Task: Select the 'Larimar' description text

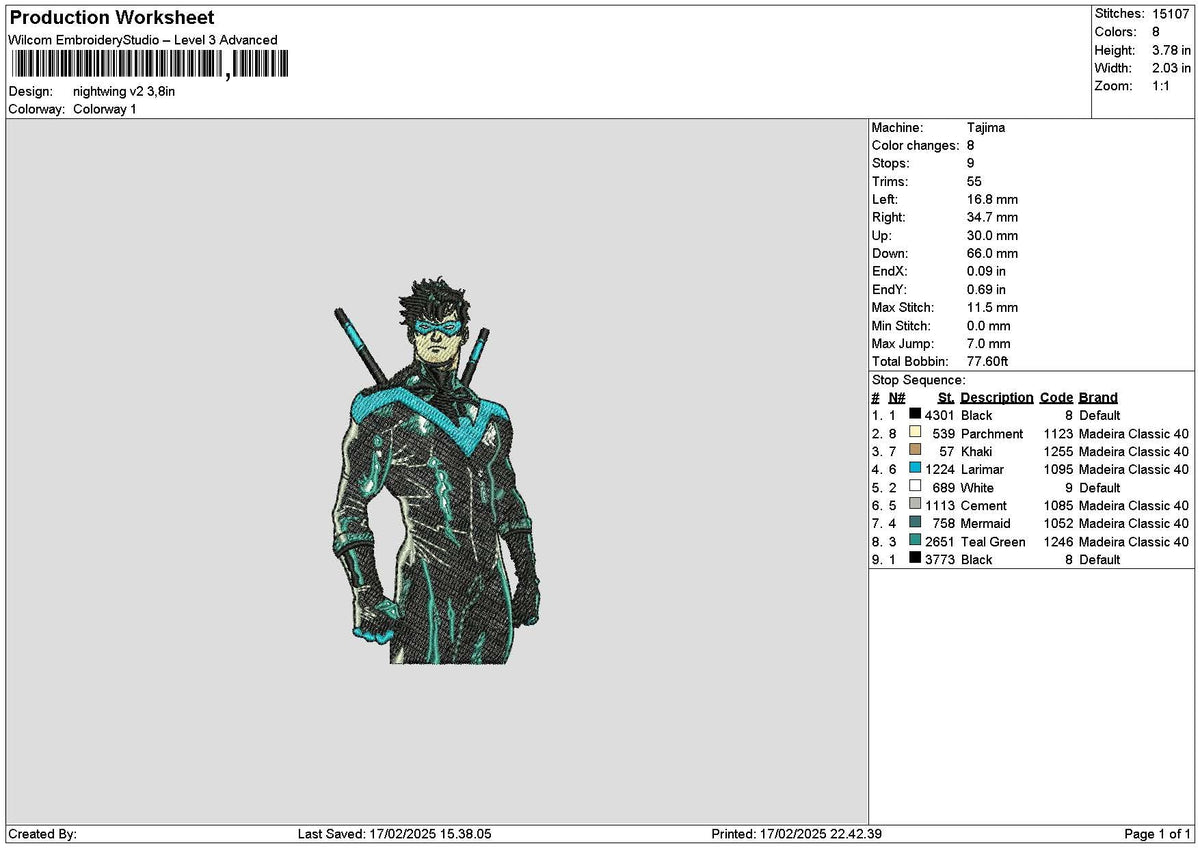Action: click(x=982, y=469)
